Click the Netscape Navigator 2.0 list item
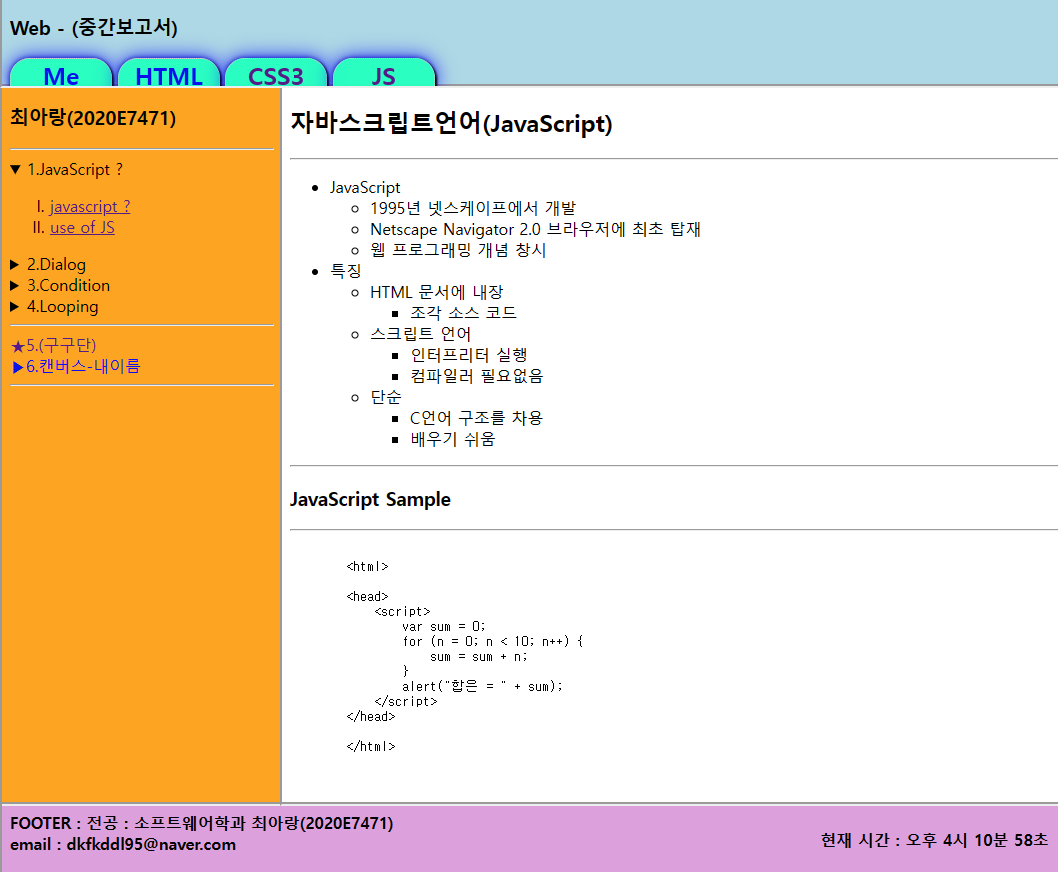This screenshot has width=1058, height=872. [x=536, y=229]
